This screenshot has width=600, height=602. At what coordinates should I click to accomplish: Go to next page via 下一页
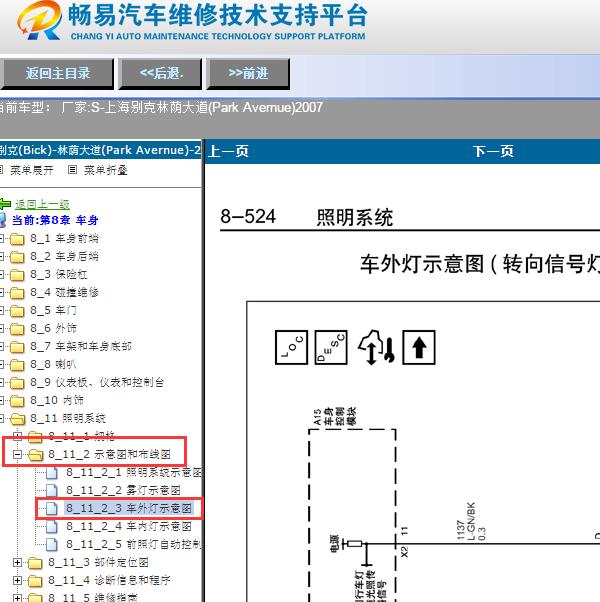tap(493, 151)
